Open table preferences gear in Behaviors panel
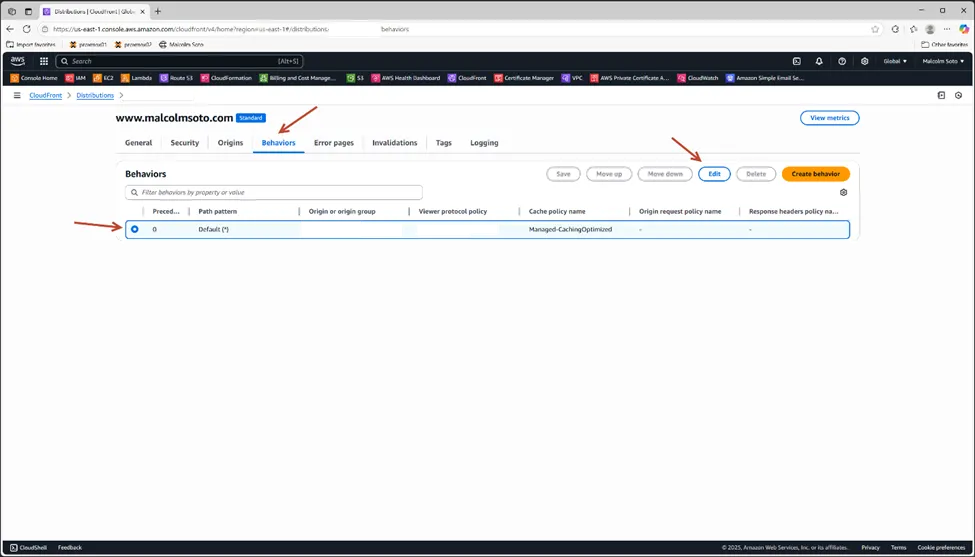The width and height of the screenshot is (975, 557). click(x=843, y=192)
